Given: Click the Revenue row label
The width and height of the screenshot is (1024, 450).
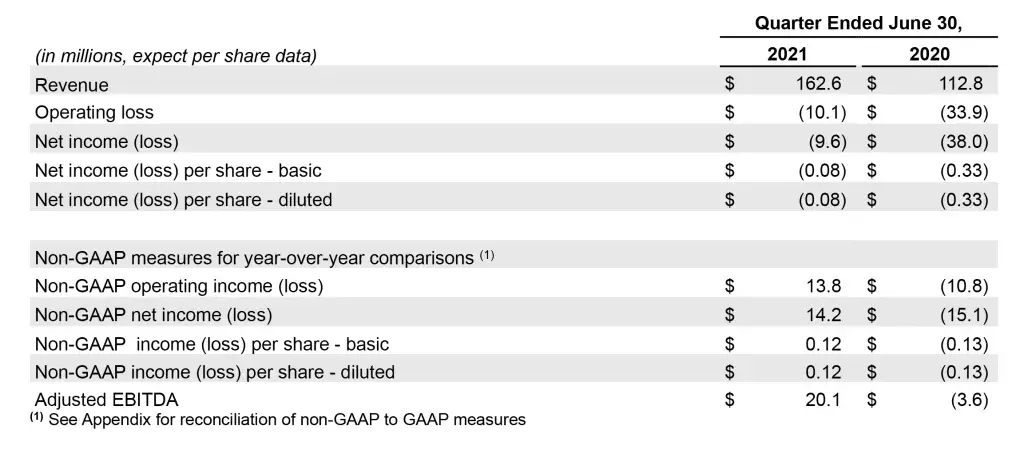Looking at the screenshot, I should click(x=72, y=85).
